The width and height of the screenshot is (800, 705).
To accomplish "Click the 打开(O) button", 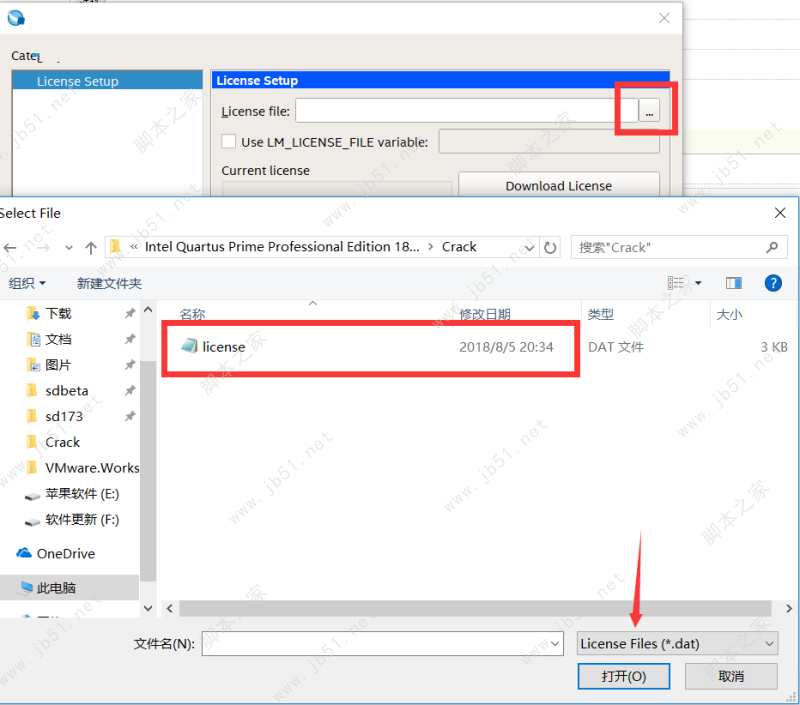I will [x=623, y=676].
